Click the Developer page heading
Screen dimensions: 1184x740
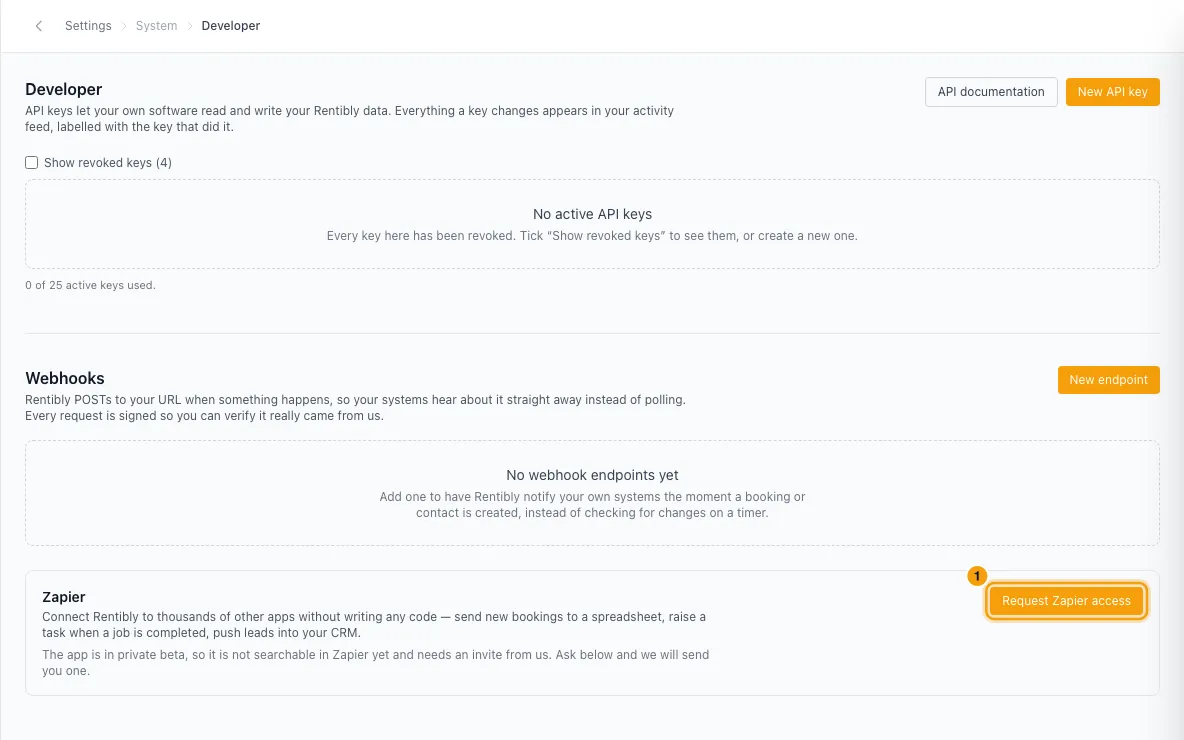tap(63, 89)
